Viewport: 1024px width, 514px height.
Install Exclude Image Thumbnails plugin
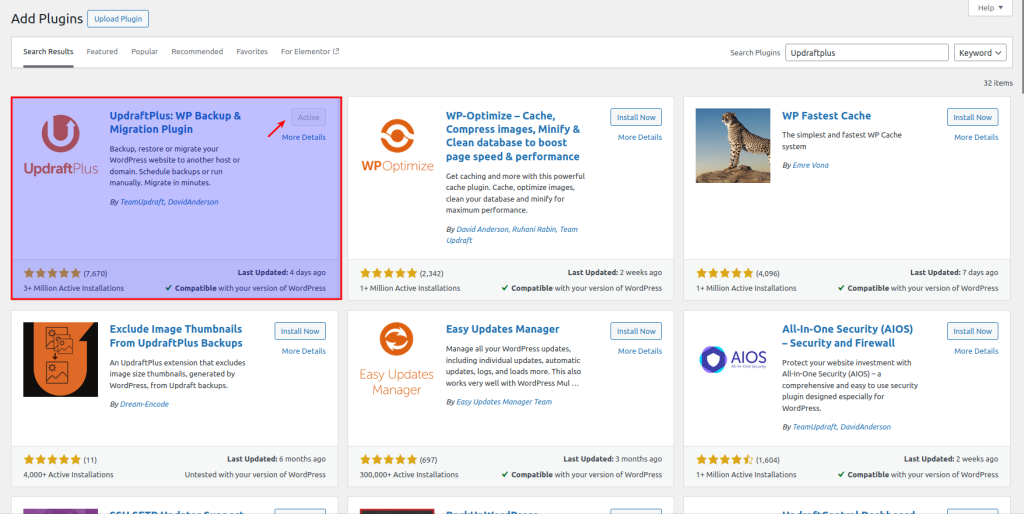(x=300, y=331)
